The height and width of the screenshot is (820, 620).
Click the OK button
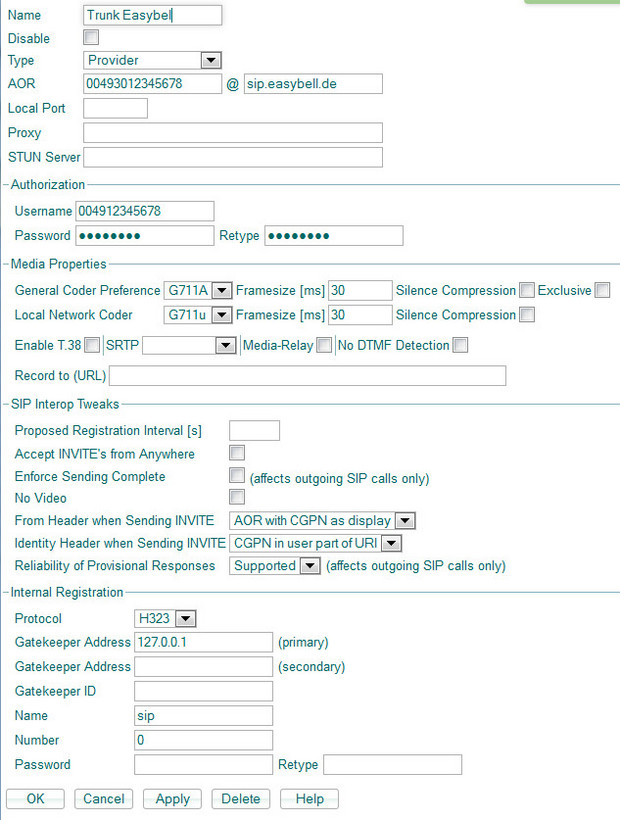pyautogui.click(x=36, y=799)
